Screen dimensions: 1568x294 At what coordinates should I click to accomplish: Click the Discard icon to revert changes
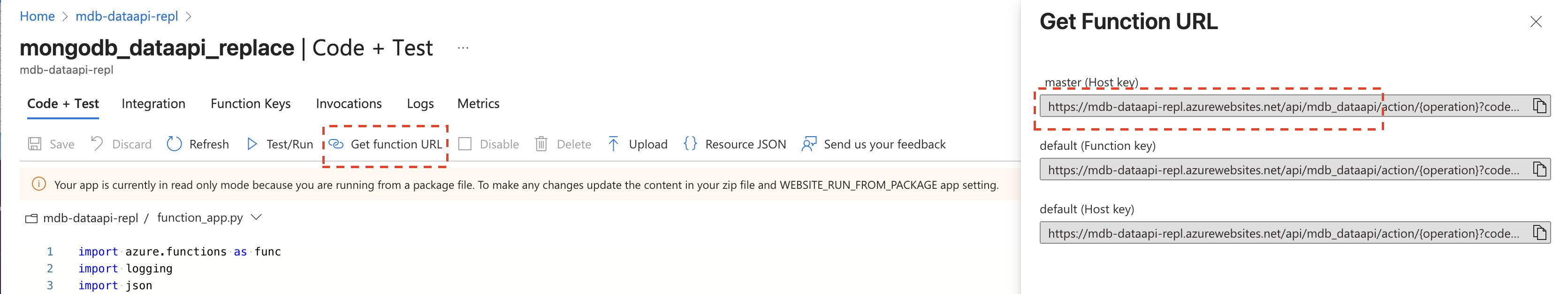click(97, 144)
